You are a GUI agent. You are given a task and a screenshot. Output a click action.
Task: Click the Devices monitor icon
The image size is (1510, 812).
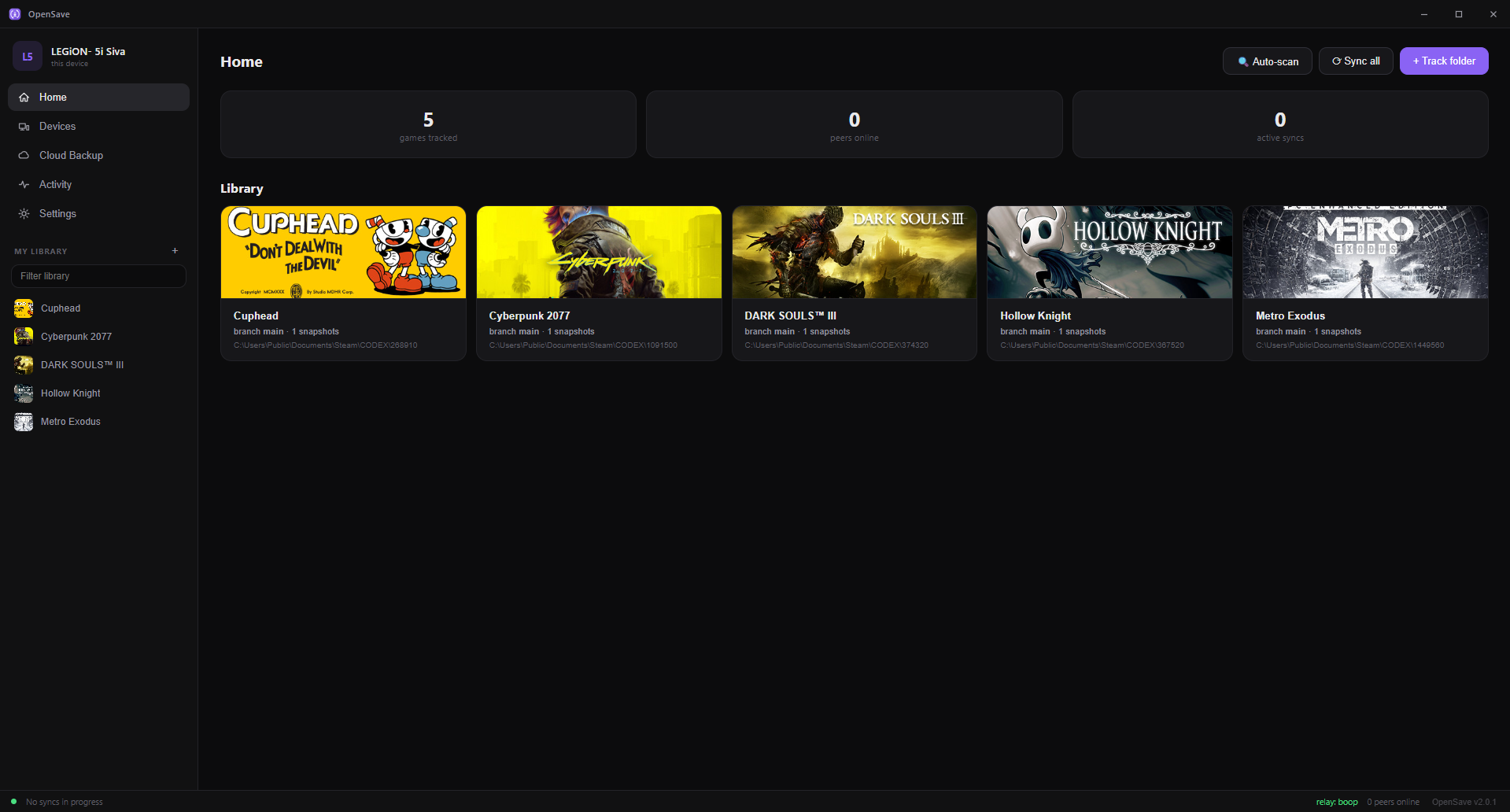[24, 127]
